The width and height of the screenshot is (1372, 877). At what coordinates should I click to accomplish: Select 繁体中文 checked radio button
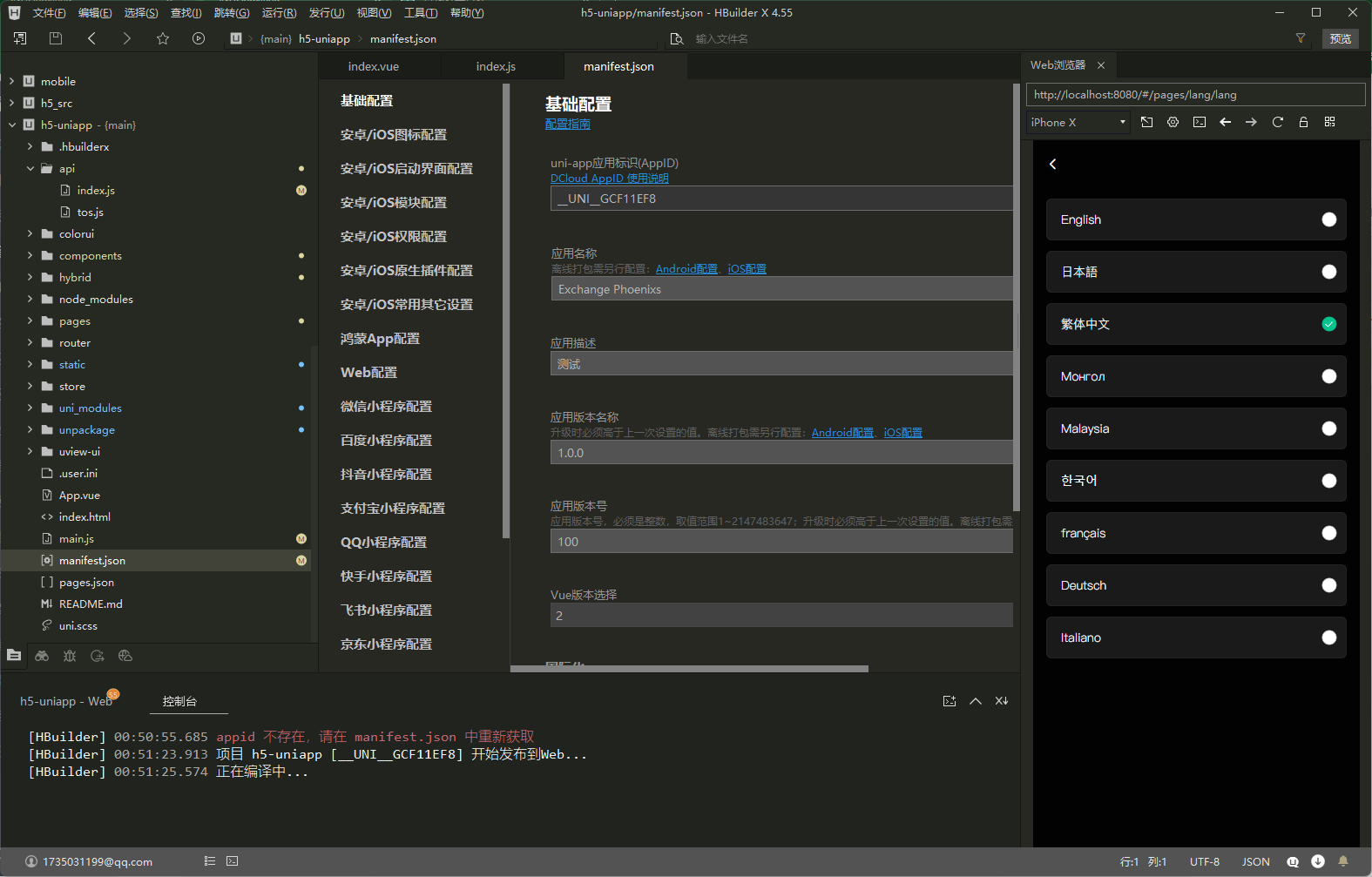tap(1329, 324)
